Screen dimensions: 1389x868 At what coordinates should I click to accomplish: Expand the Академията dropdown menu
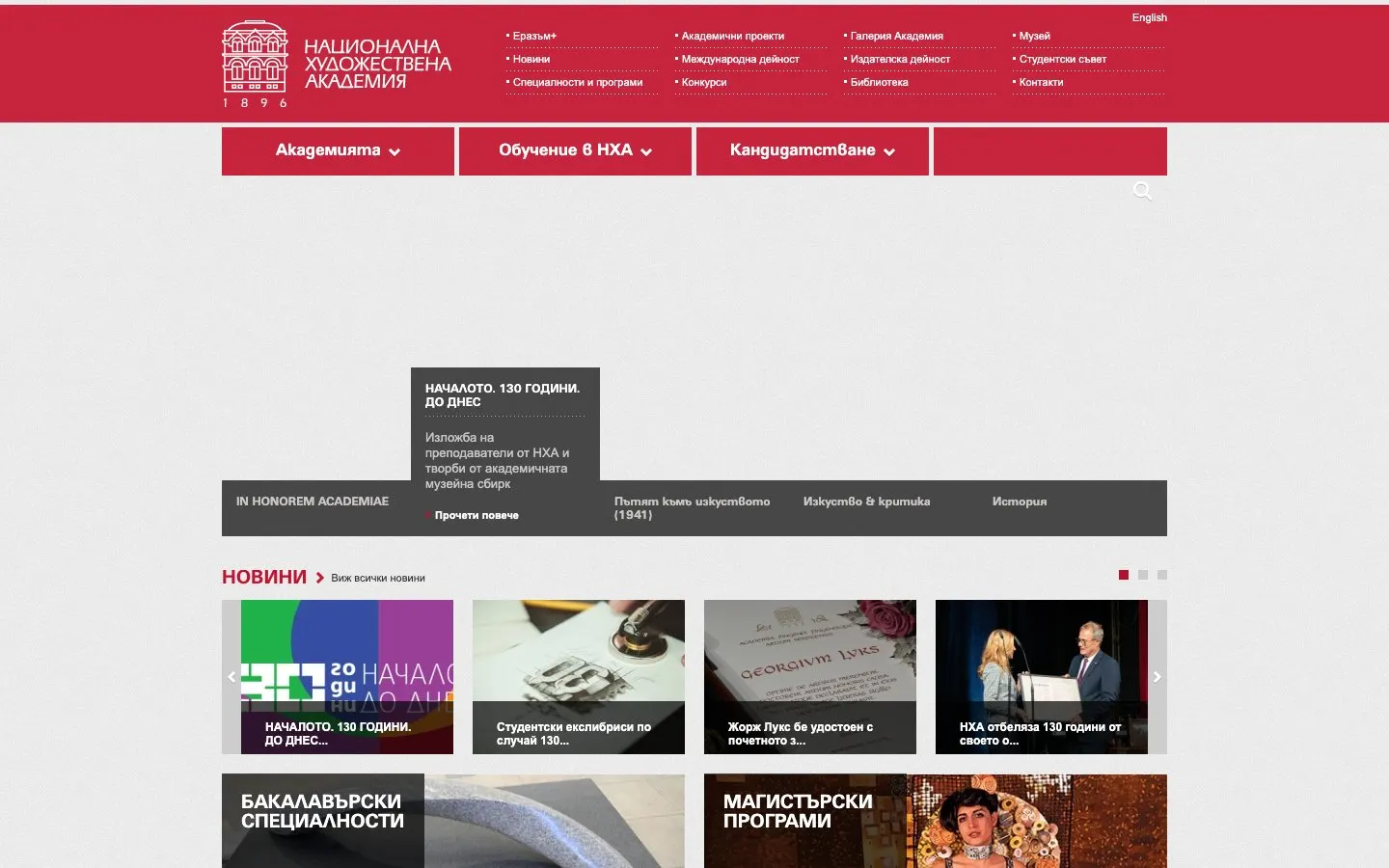click(338, 151)
